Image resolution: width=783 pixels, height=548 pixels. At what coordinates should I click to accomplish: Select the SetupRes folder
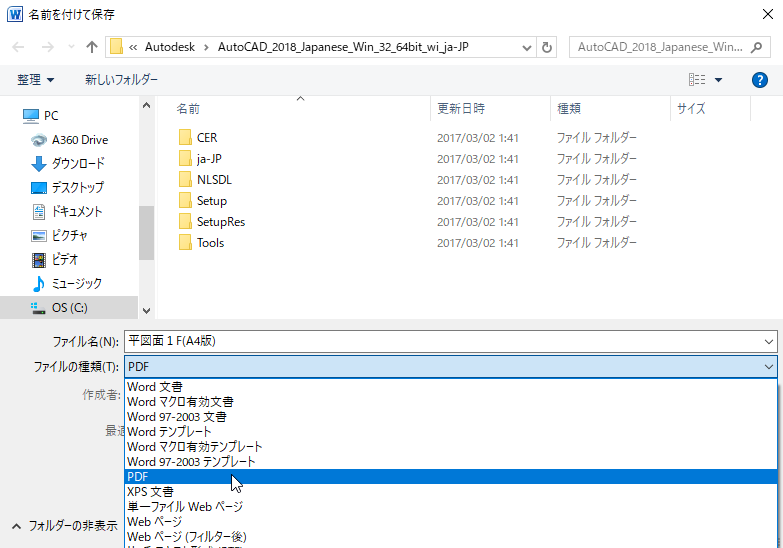(x=221, y=222)
